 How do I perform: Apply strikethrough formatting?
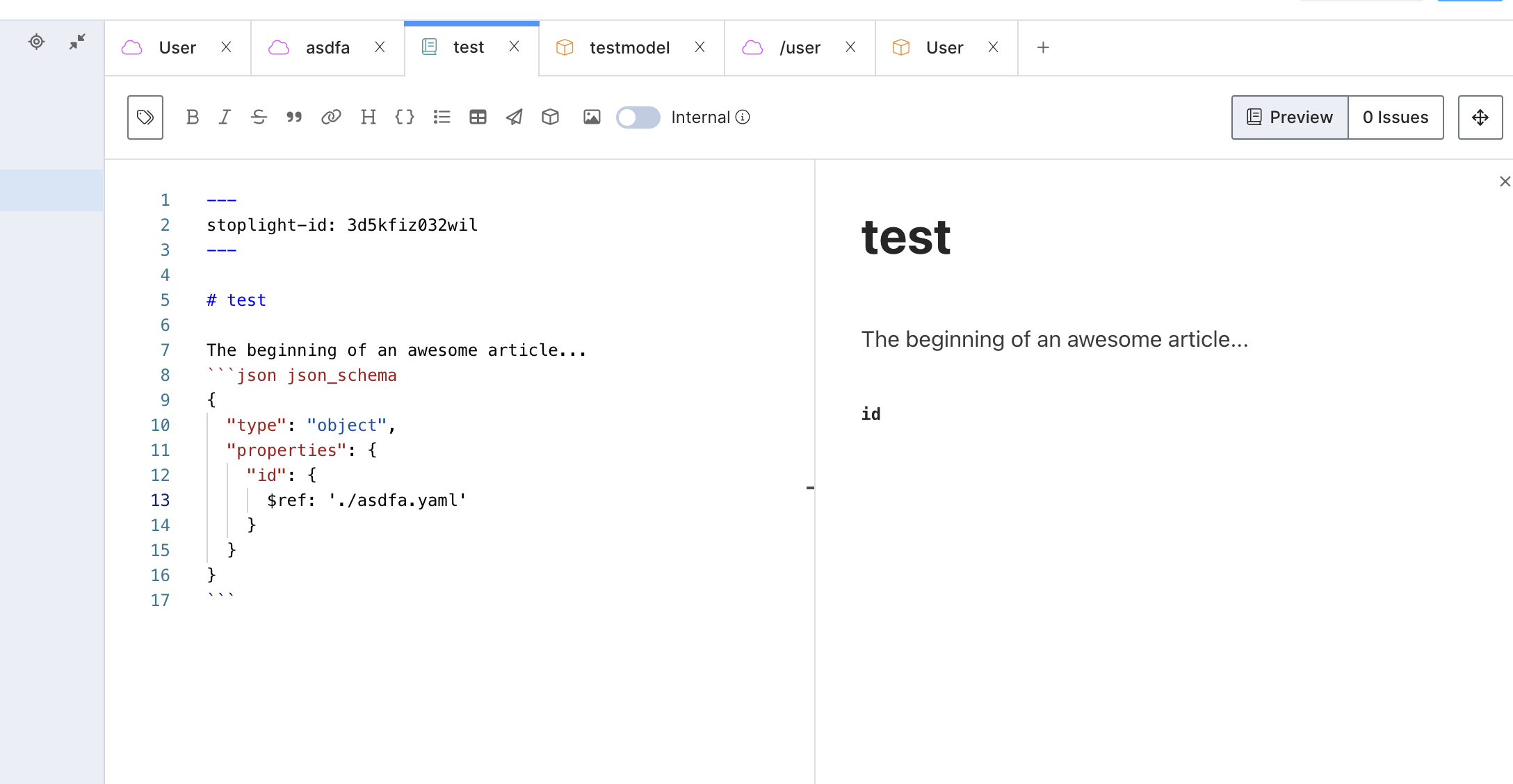click(259, 117)
